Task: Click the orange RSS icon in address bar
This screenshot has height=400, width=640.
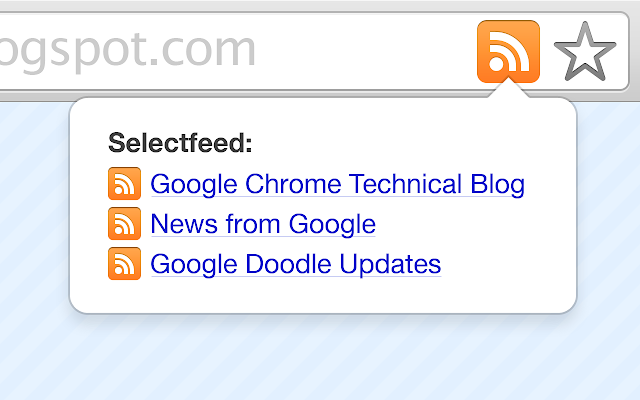Action: tap(508, 51)
